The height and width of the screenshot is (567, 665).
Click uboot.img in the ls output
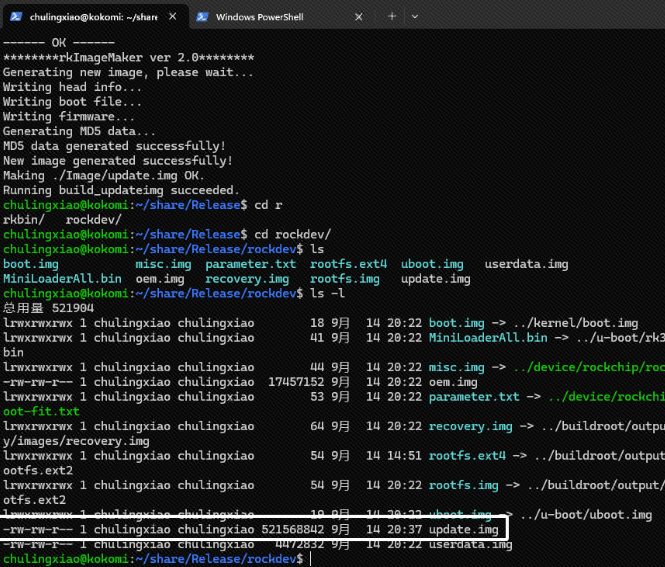(x=432, y=264)
